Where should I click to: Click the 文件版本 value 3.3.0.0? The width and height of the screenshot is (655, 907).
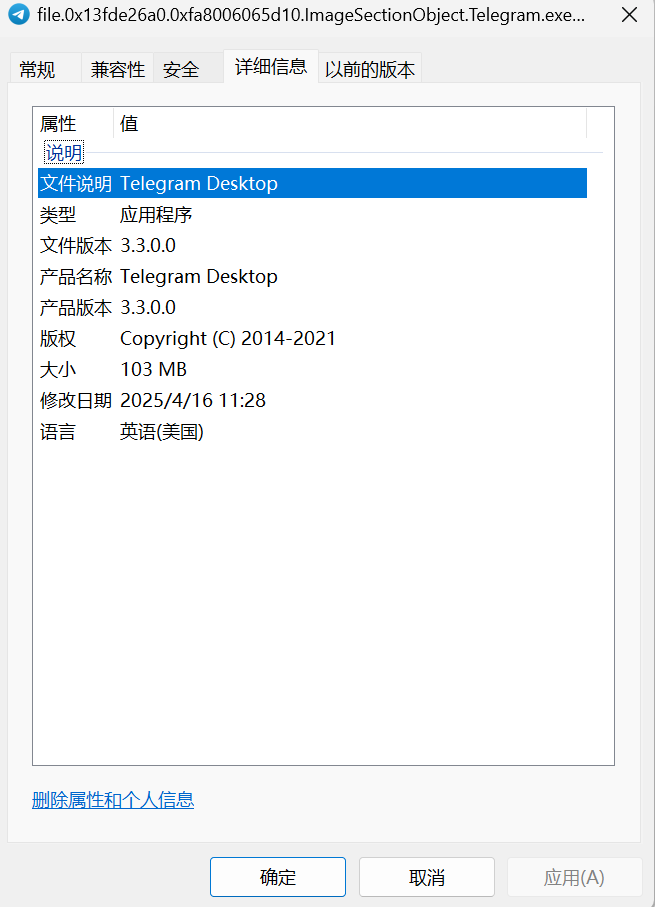[x=148, y=245]
